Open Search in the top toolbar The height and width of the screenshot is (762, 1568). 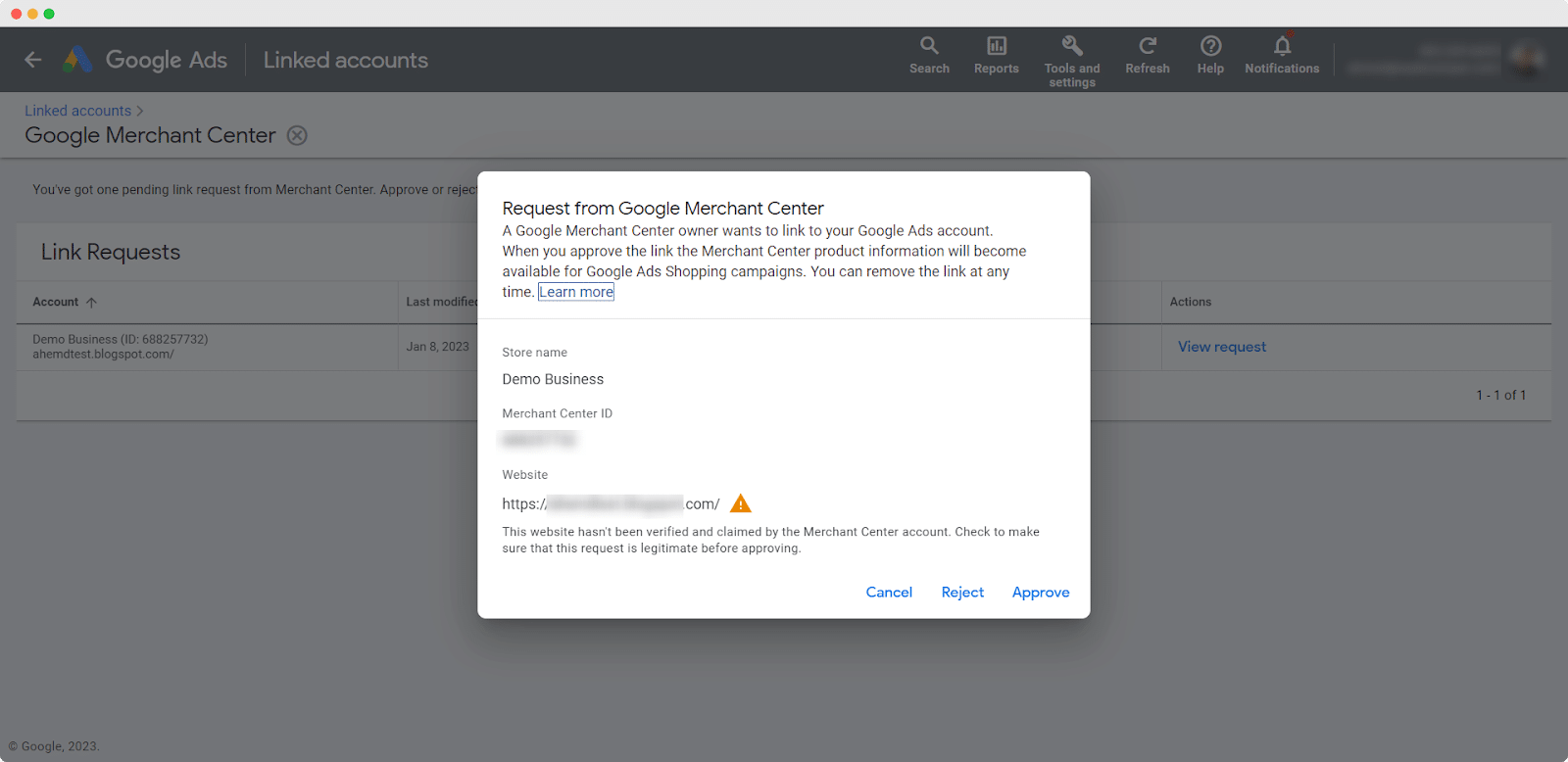coord(929,55)
